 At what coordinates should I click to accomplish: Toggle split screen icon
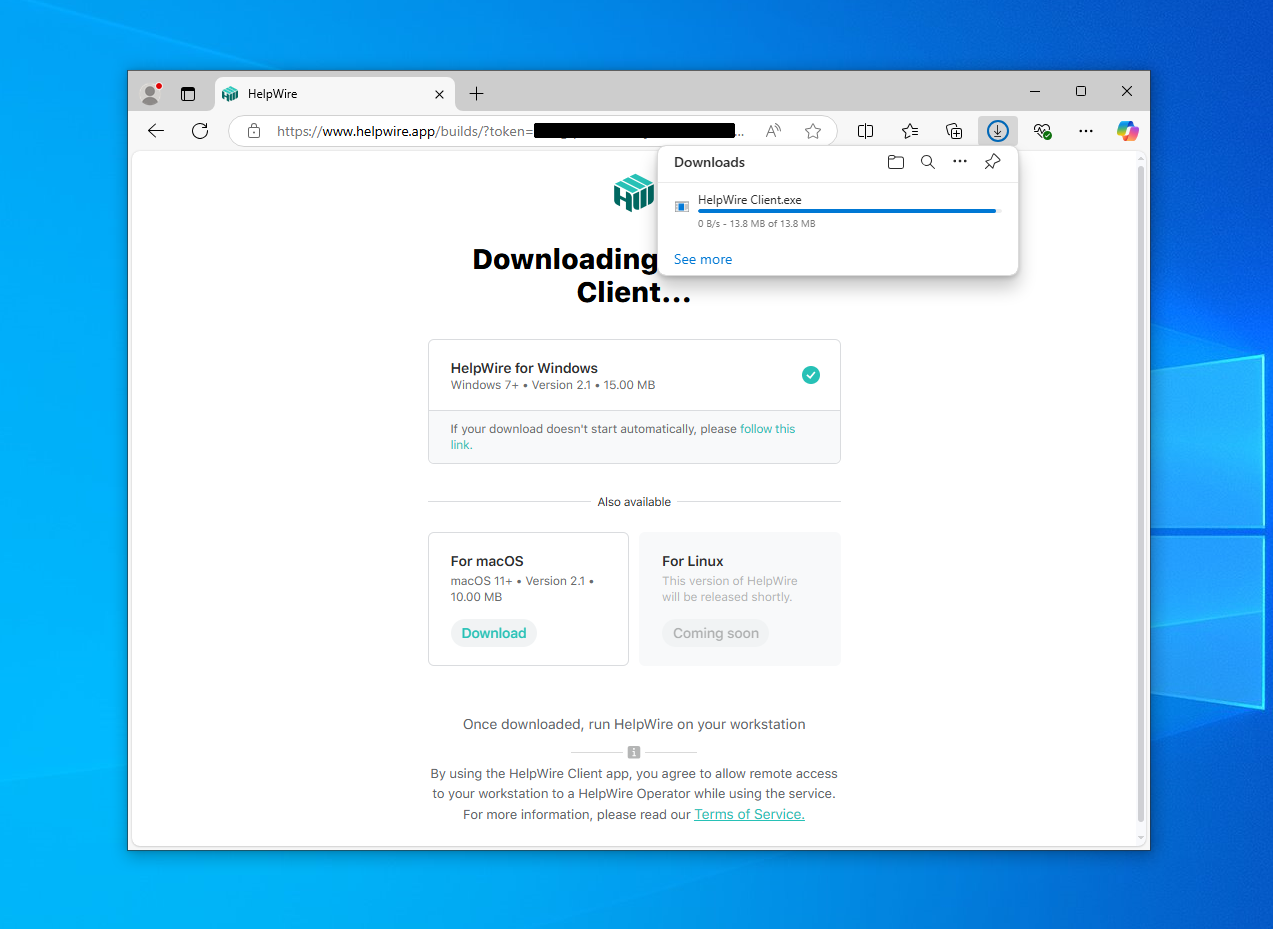(x=866, y=131)
